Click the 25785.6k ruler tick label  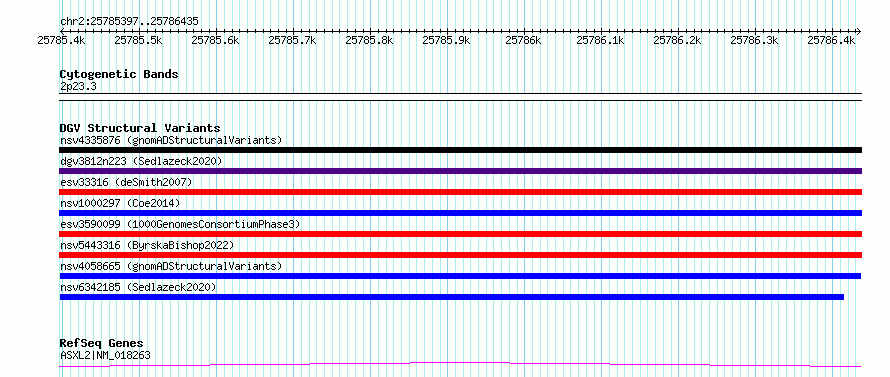[215, 40]
